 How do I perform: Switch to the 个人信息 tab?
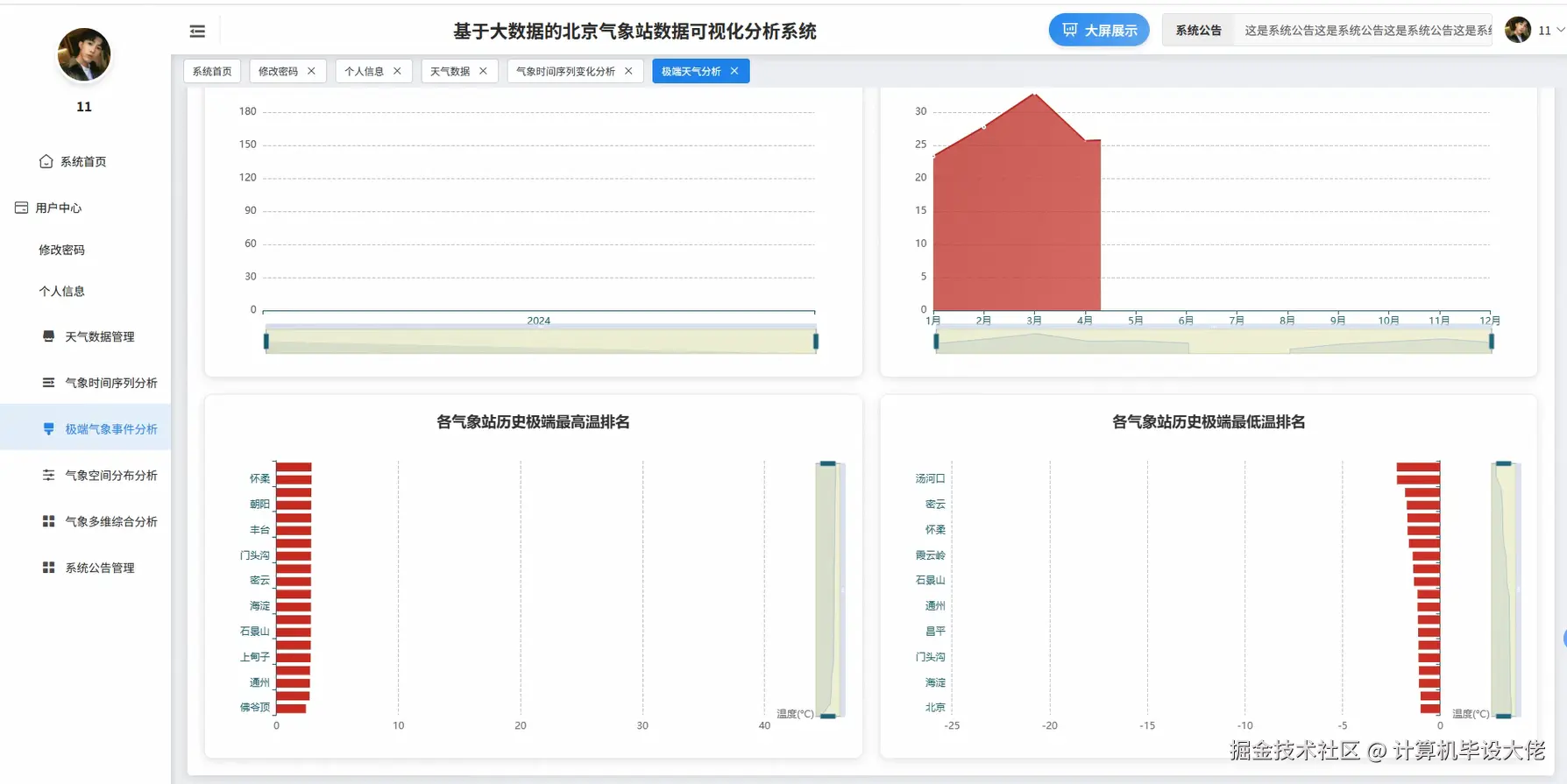click(364, 71)
